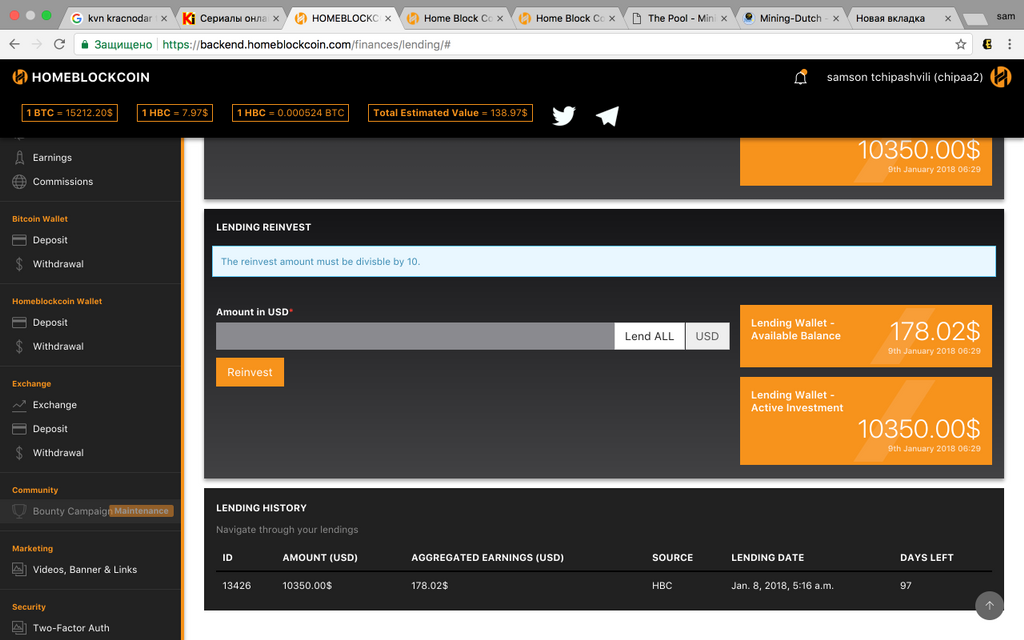Click Exchange section Withdrawal dollar icon
Image resolution: width=1024 pixels, height=640 pixels.
pyautogui.click(x=20, y=453)
